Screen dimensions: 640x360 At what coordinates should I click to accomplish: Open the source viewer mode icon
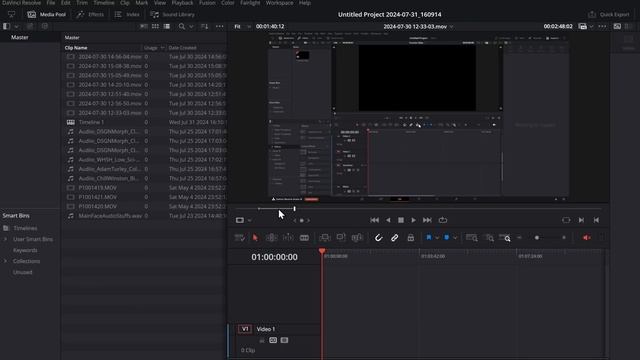pos(240,220)
